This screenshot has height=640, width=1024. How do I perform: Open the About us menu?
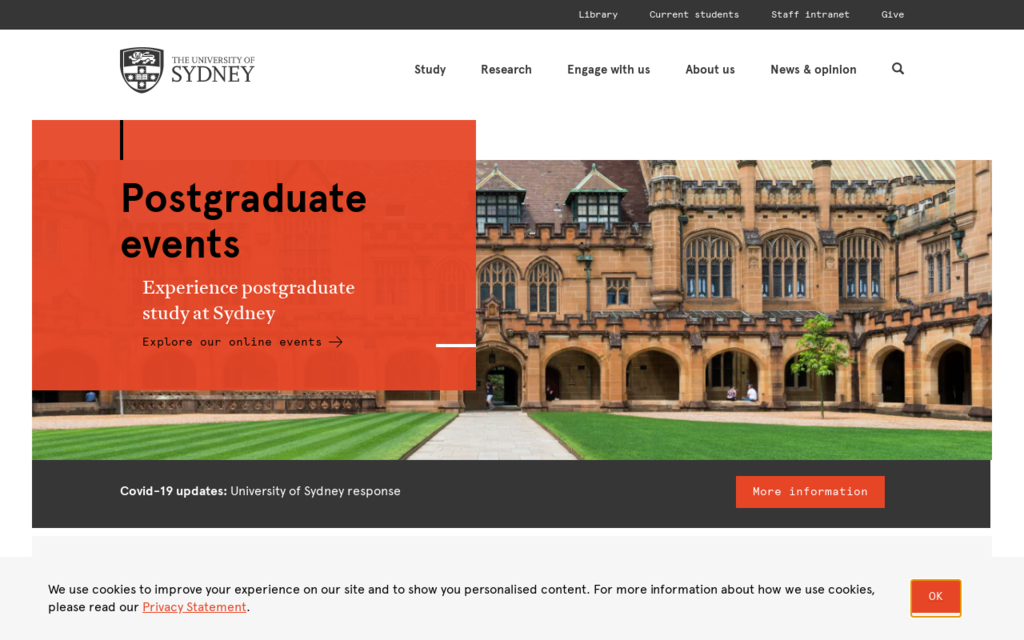tap(710, 69)
